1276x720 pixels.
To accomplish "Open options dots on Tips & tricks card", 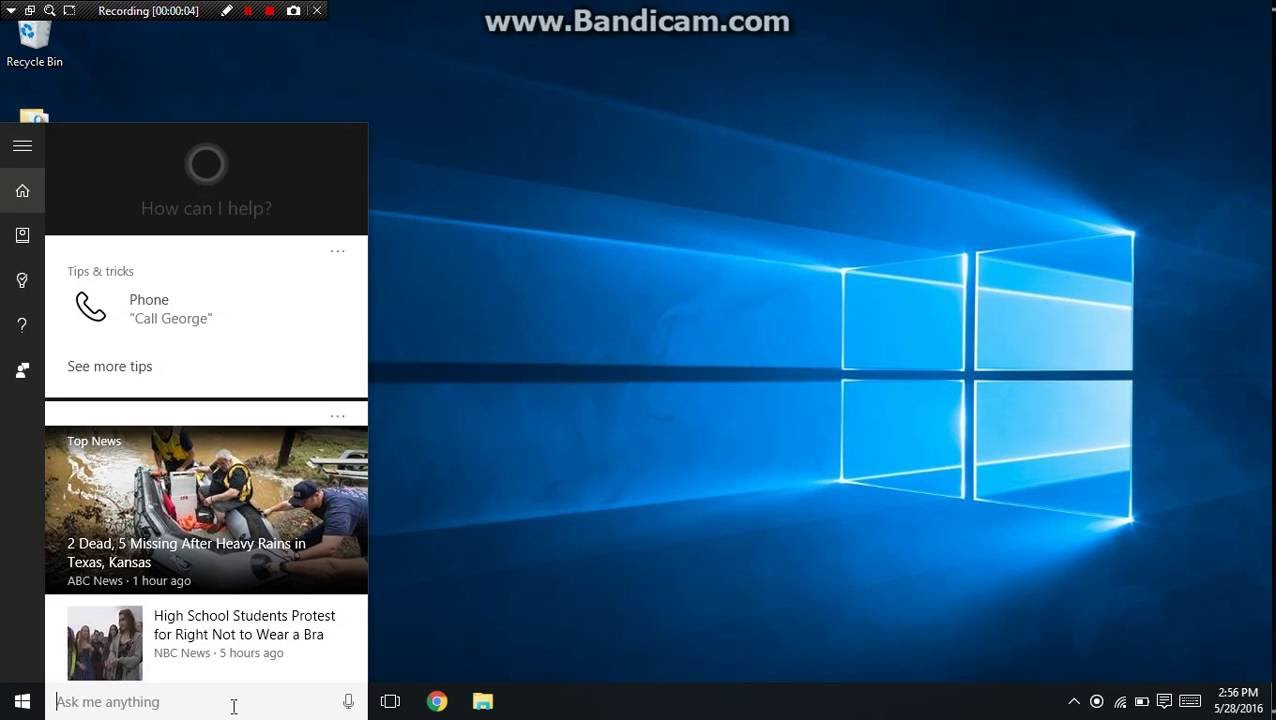I will tap(338, 251).
